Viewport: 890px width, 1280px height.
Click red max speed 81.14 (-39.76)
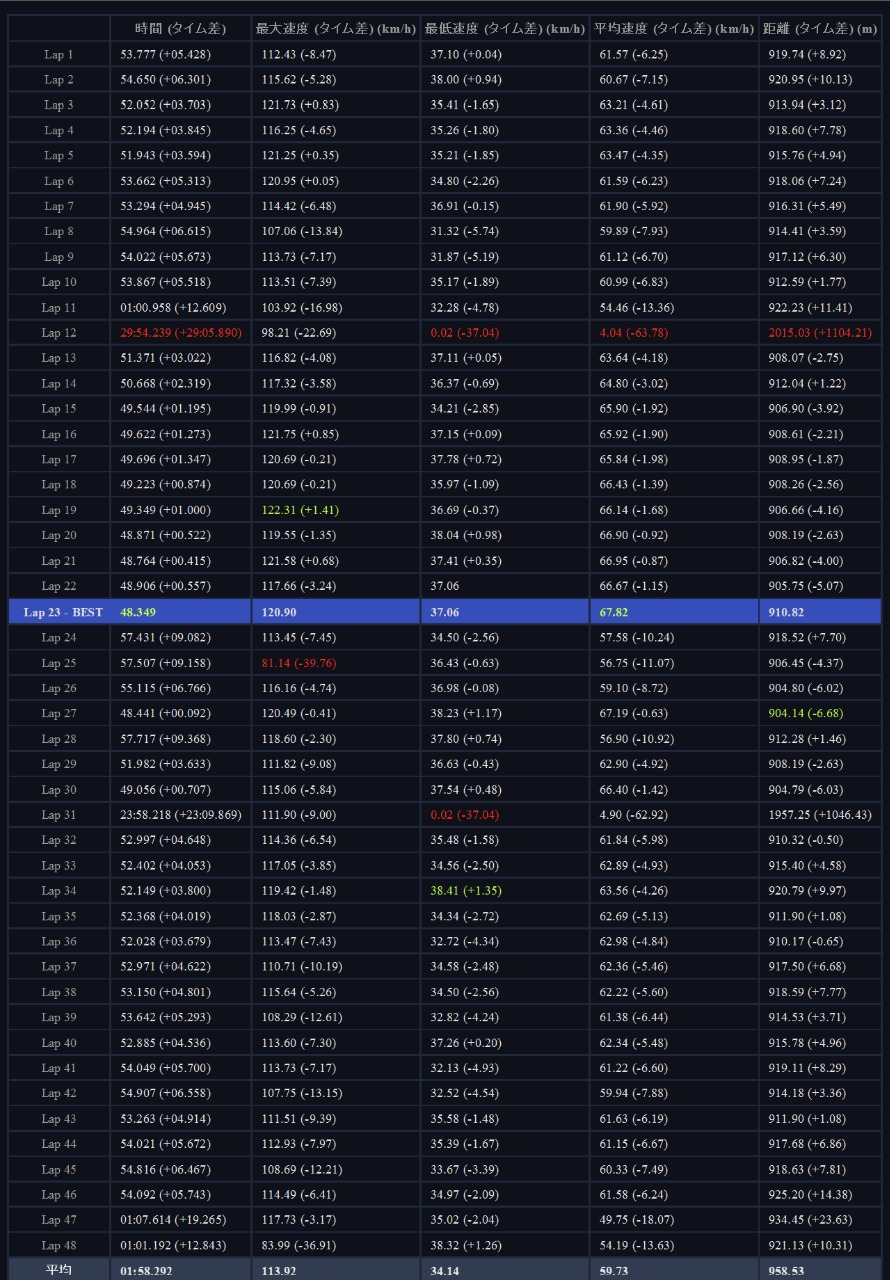299,663
